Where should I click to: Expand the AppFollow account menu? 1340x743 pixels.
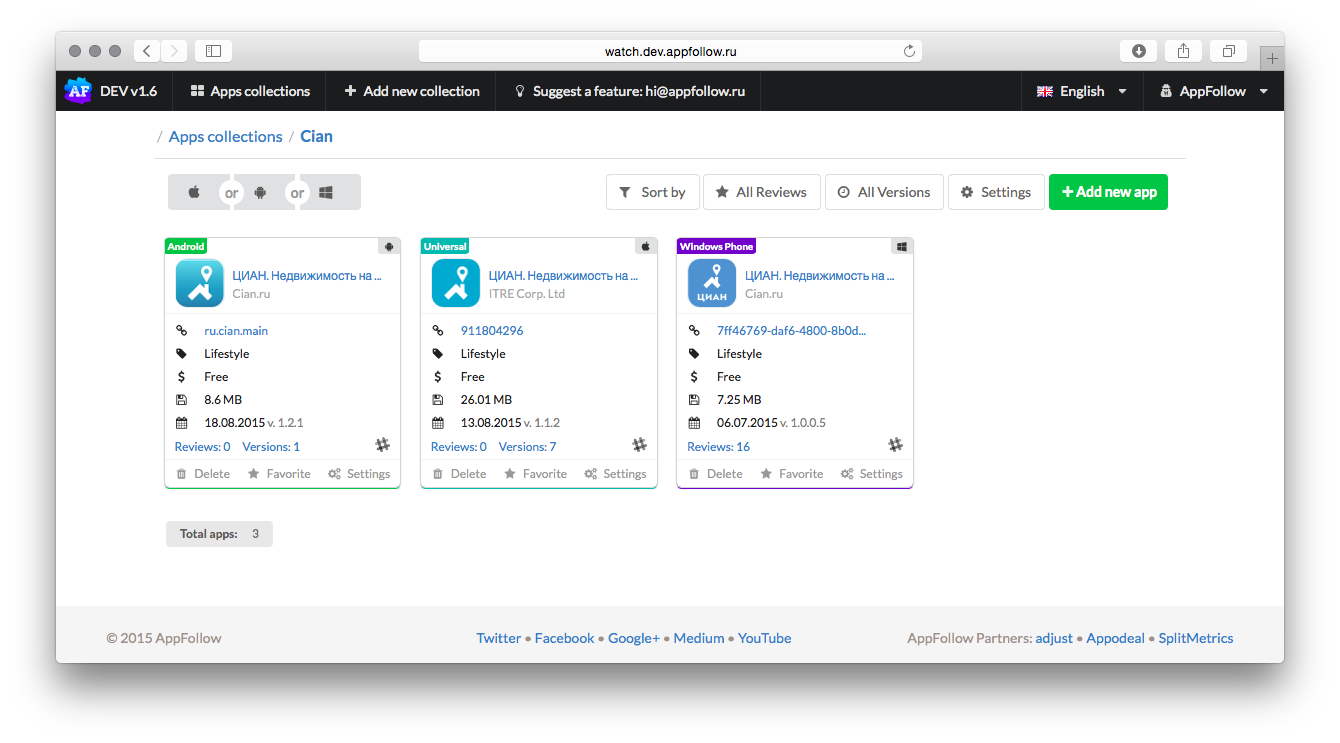1213,91
